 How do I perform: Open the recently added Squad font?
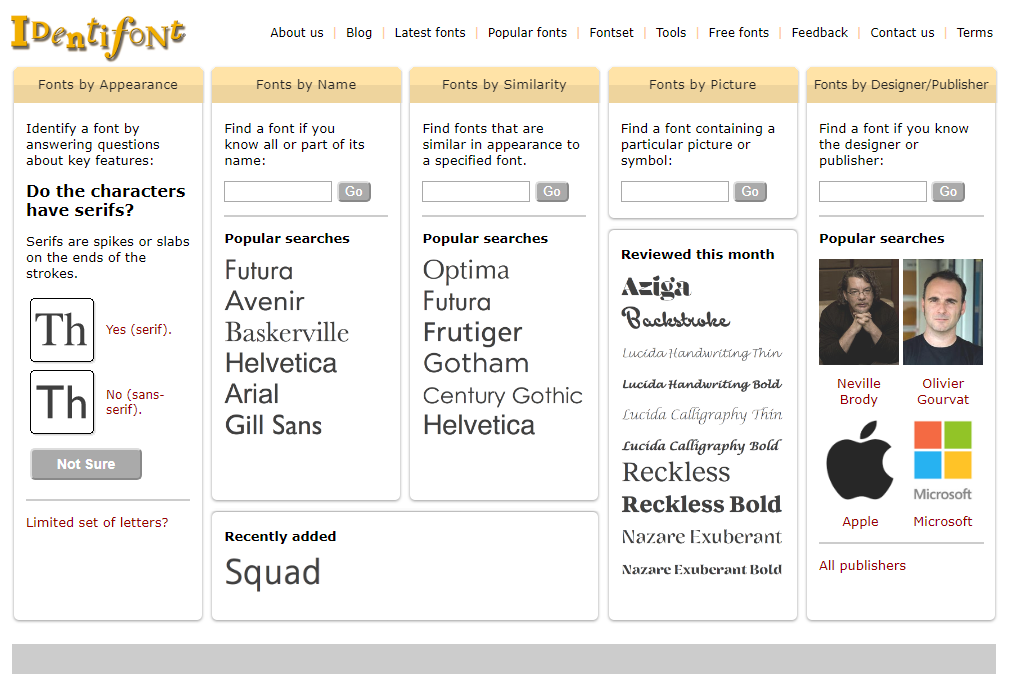point(273,573)
